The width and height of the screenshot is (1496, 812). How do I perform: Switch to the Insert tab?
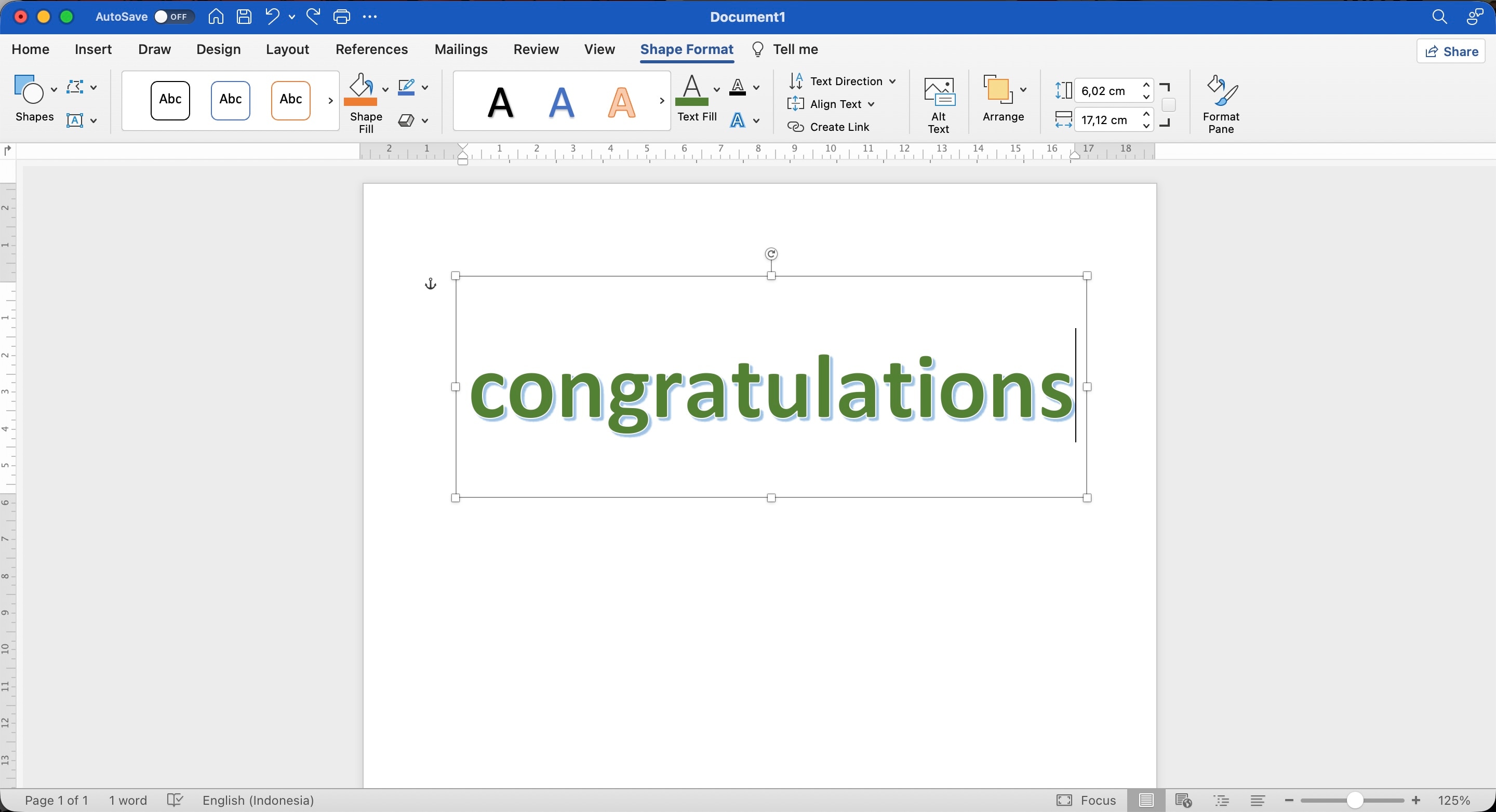(93, 49)
